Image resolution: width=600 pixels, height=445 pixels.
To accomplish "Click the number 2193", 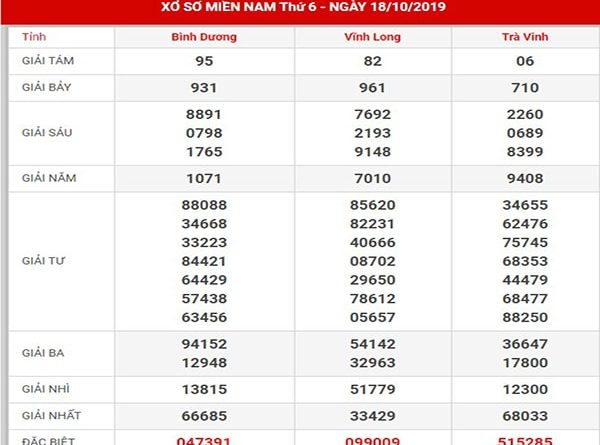I will (372, 133).
